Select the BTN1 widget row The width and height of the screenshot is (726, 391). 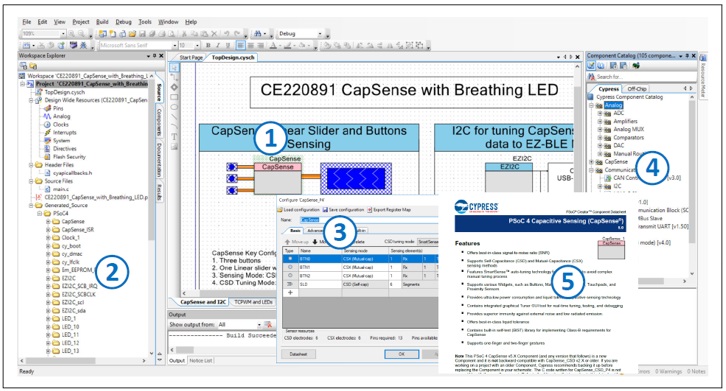click(360, 267)
